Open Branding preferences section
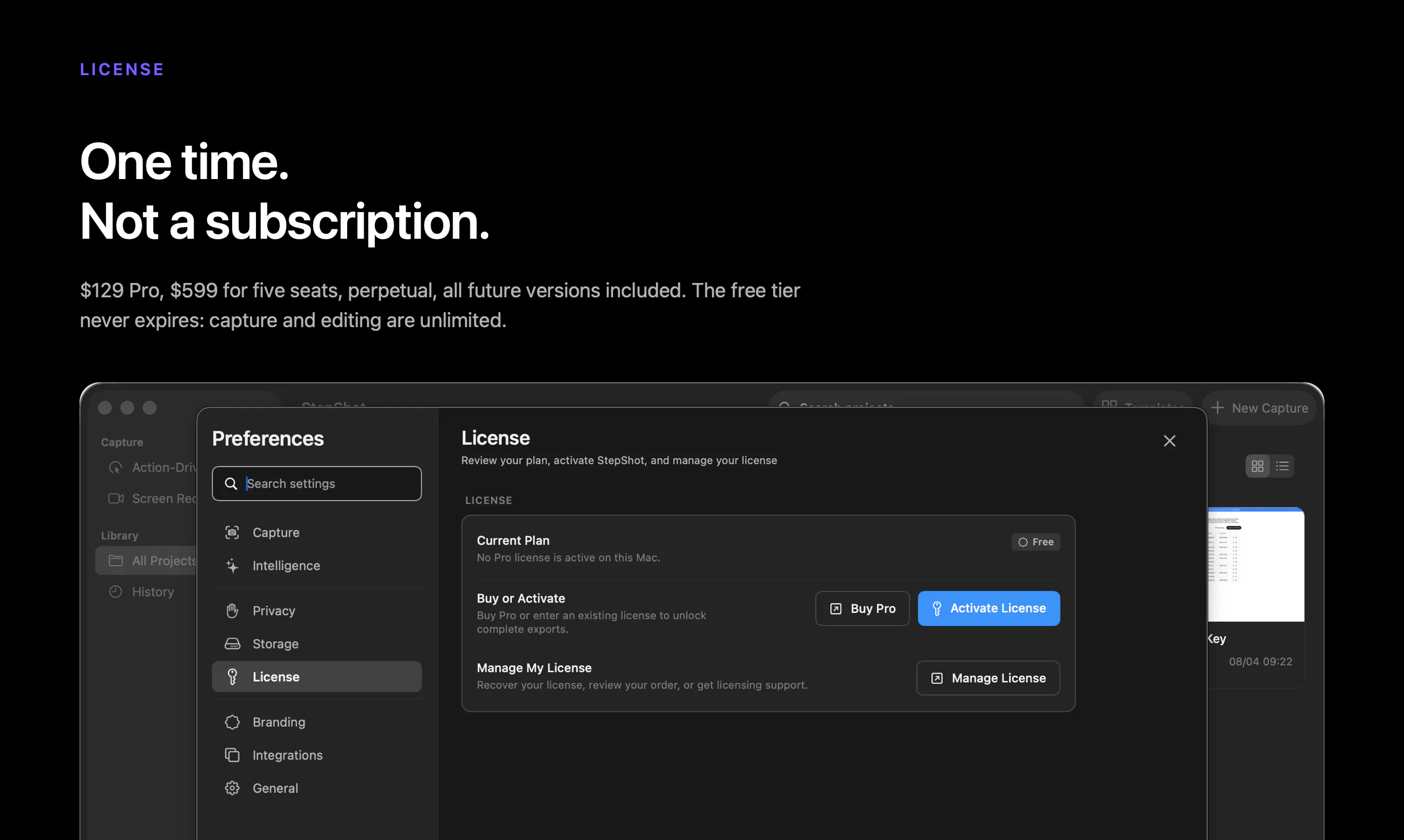This screenshot has height=840, width=1404. (317, 722)
